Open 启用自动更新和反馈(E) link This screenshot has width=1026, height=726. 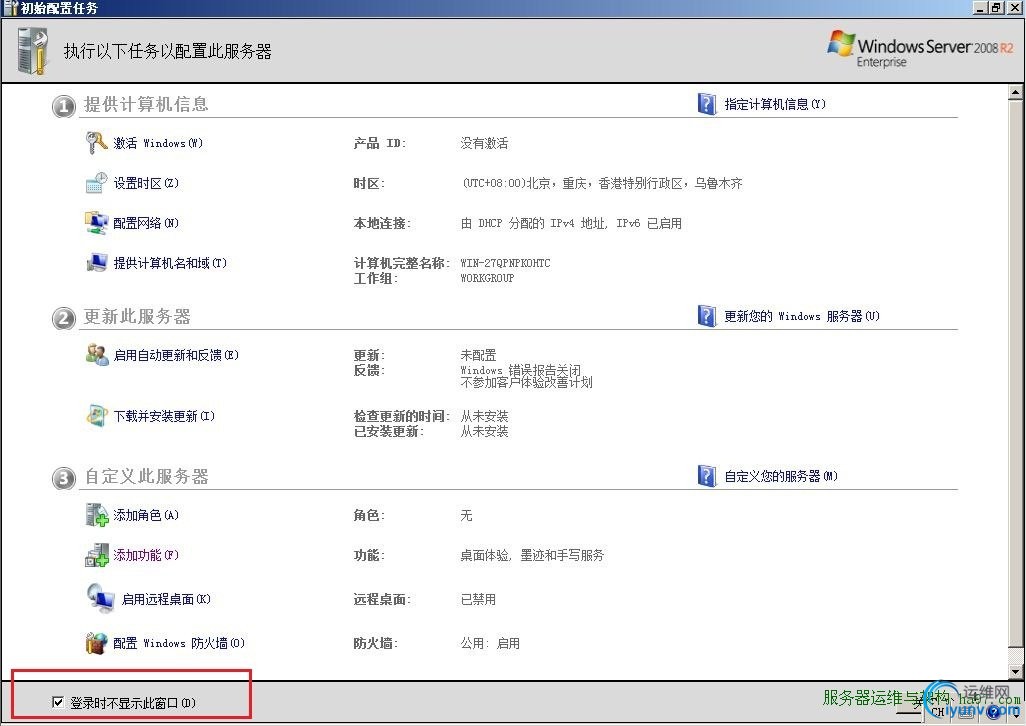(x=176, y=355)
